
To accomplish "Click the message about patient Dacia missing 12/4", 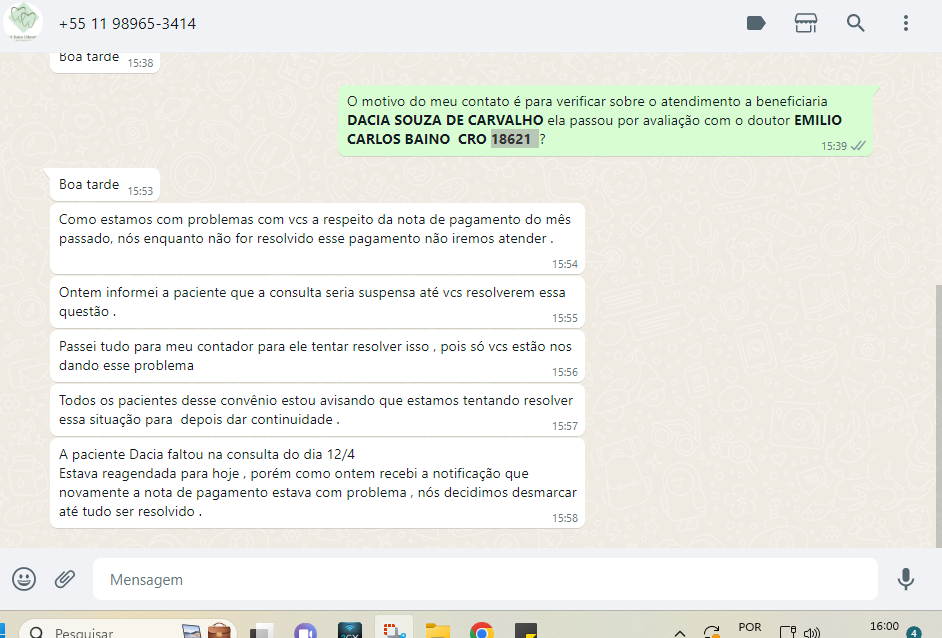I will (316, 482).
